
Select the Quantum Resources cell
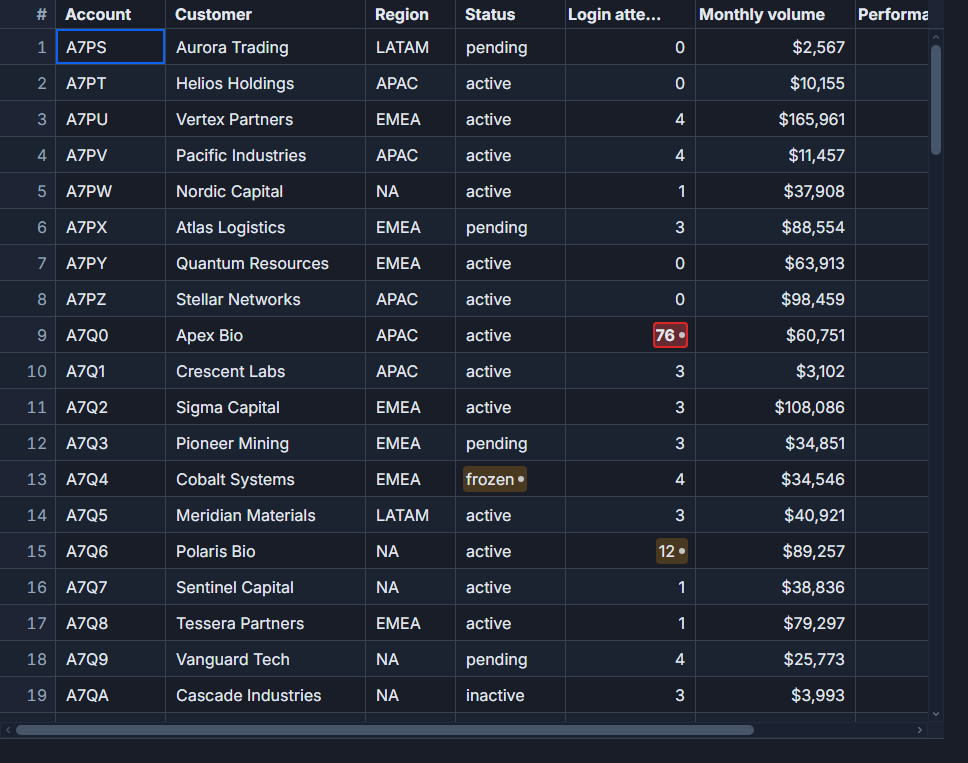[x=265, y=263]
